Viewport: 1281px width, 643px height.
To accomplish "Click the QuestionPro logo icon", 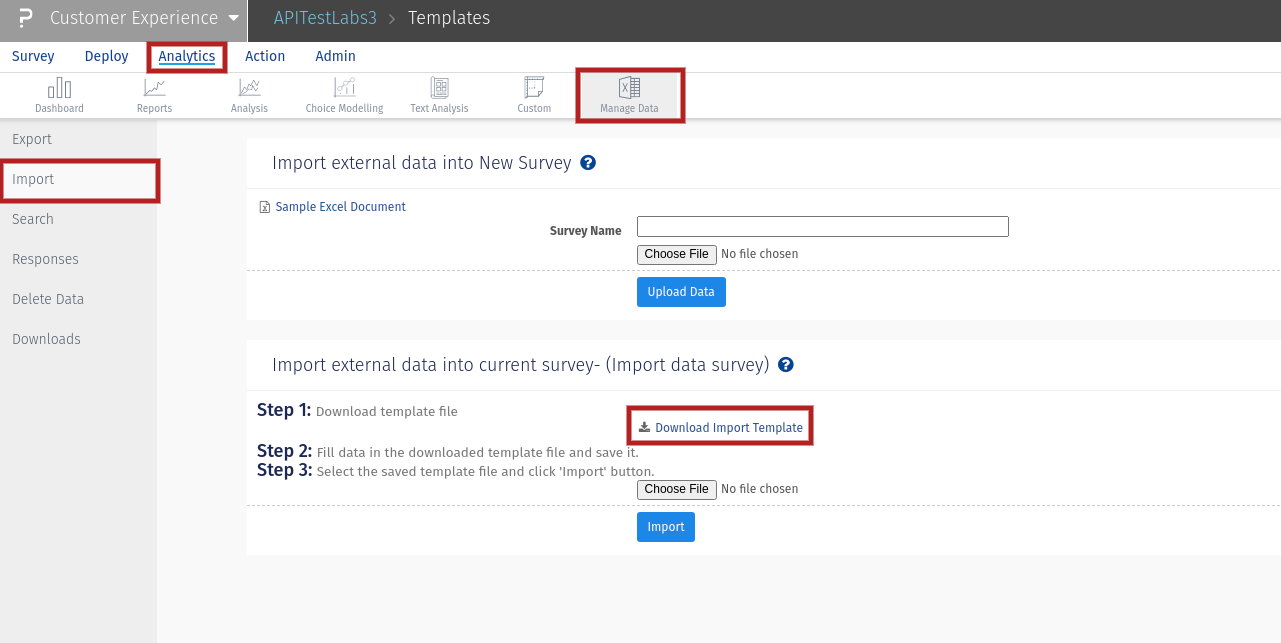I will click(25, 19).
